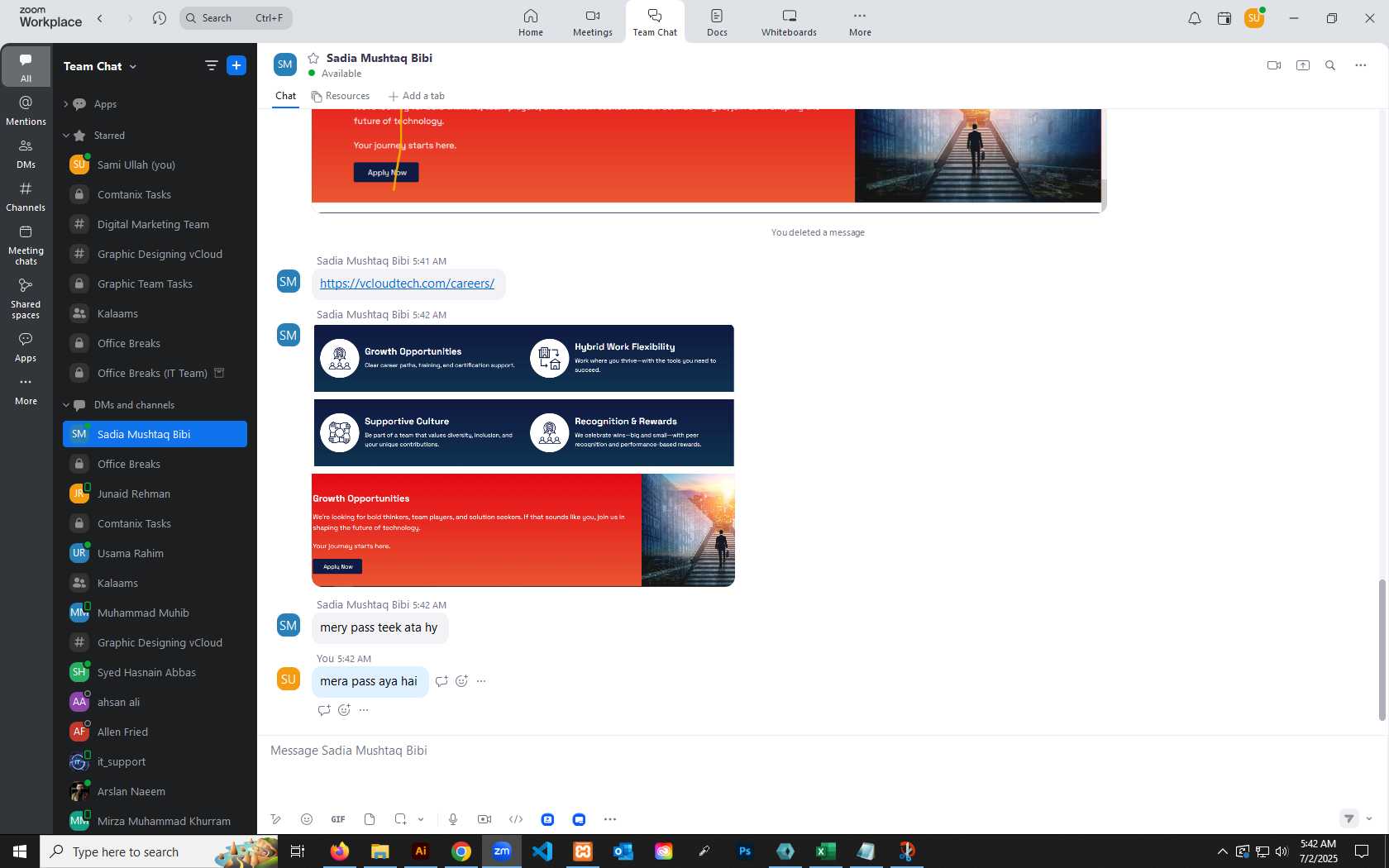Open the vcloudtech.com/careers link
Image resolution: width=1389 pixels, height=868 pixels.
407,284
